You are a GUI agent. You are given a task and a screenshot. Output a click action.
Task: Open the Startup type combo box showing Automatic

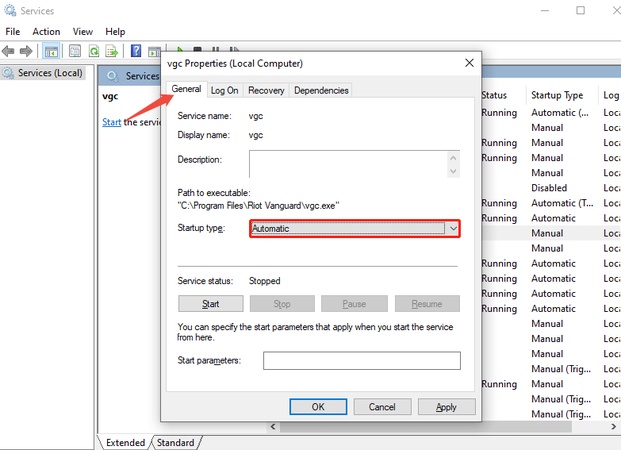coord(355,229)
